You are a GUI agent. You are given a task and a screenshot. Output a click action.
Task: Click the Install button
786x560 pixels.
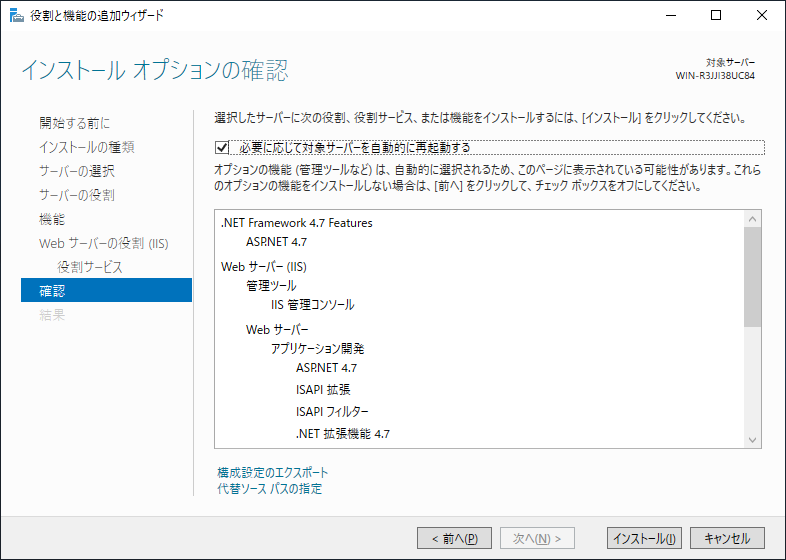point(644,538)
